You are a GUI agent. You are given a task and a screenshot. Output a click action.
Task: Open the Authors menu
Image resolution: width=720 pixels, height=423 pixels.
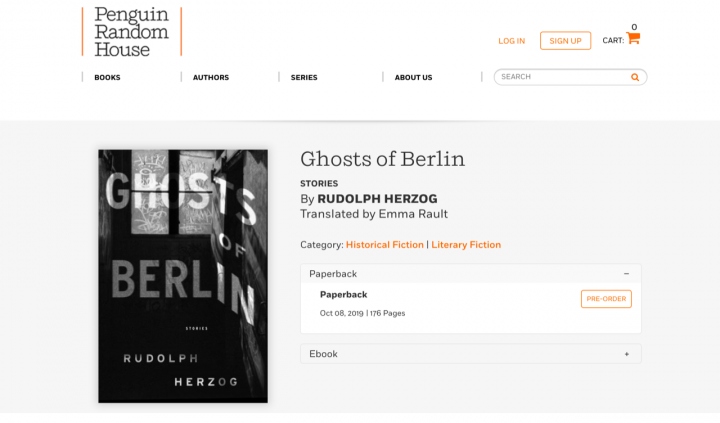(211, 78)
